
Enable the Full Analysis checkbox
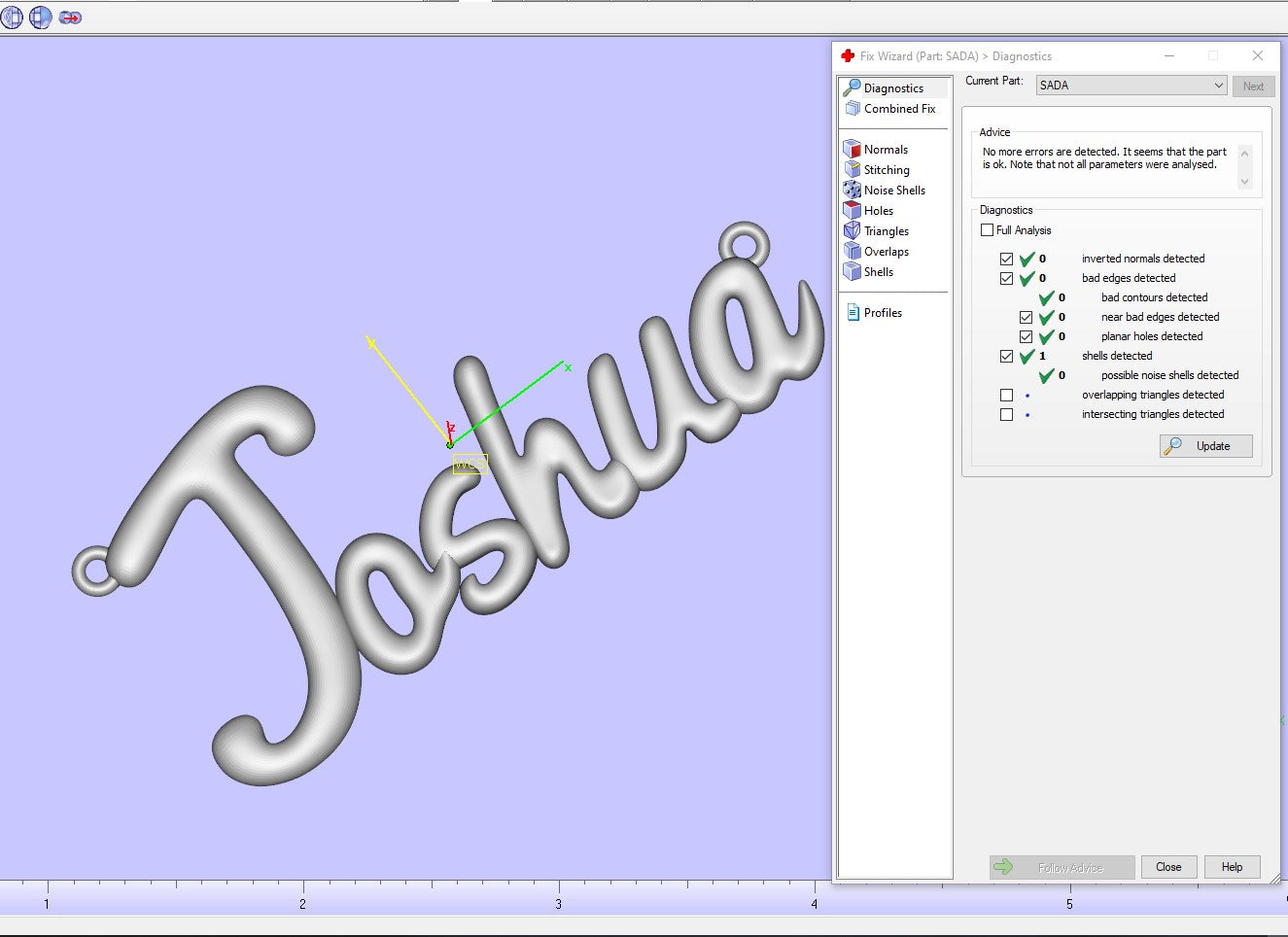tap(988, 230)
